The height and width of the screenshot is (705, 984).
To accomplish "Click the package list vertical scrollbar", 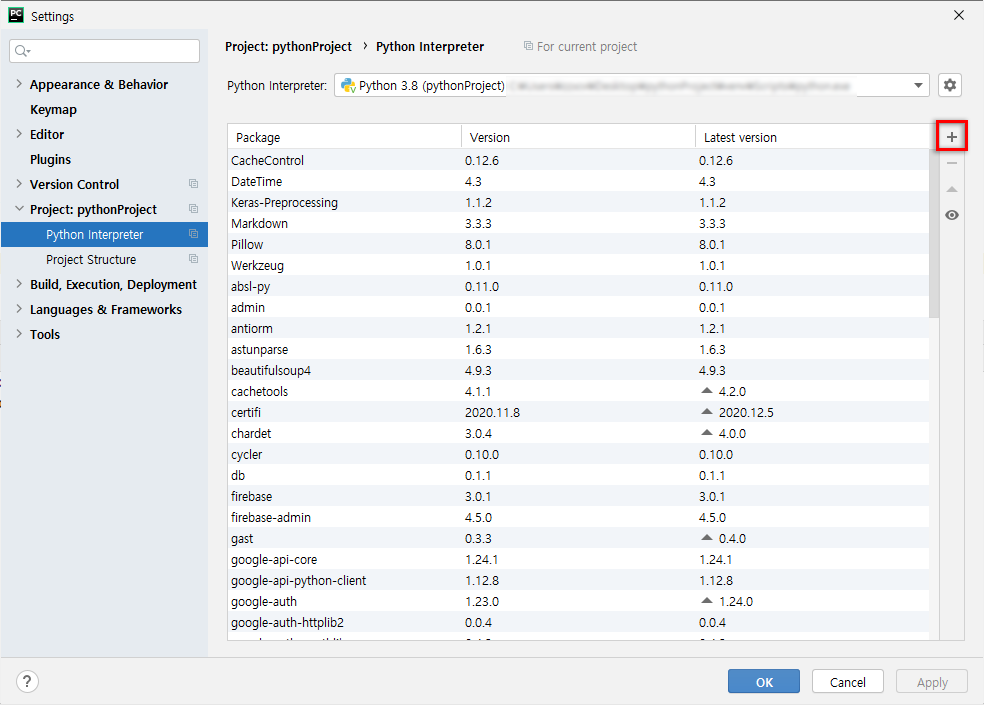I will click(x=934, y=234).
